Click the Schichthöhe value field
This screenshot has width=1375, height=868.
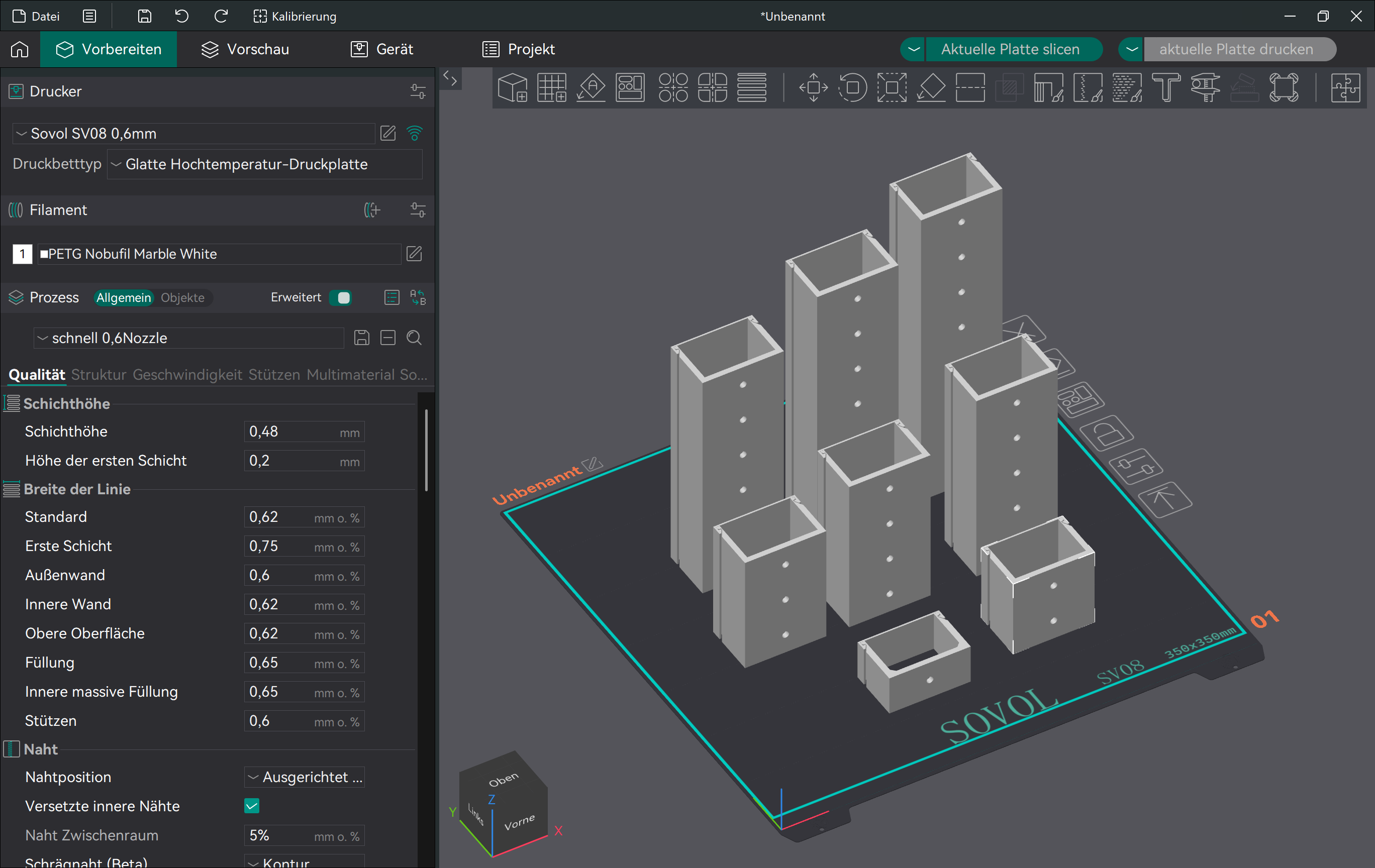click(x=305, y=431)
